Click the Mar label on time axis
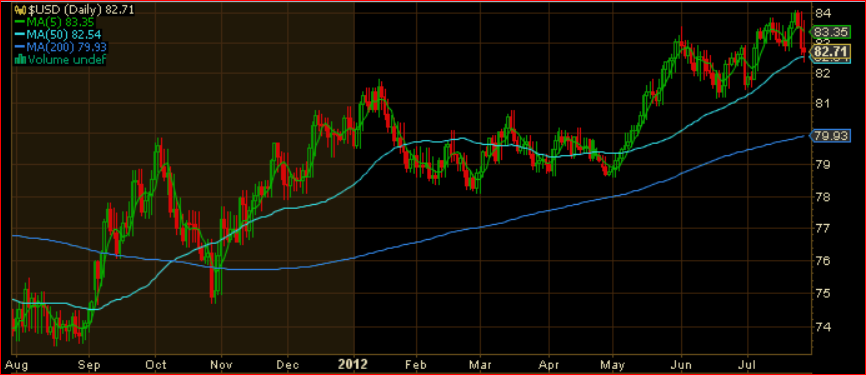The width and height of the screenshot is (866, 375). coord(480,364)
